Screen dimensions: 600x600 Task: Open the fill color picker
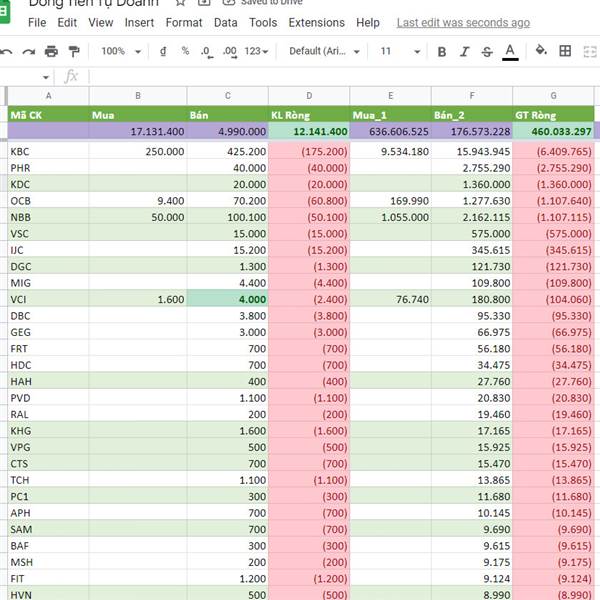click(541, 51)
